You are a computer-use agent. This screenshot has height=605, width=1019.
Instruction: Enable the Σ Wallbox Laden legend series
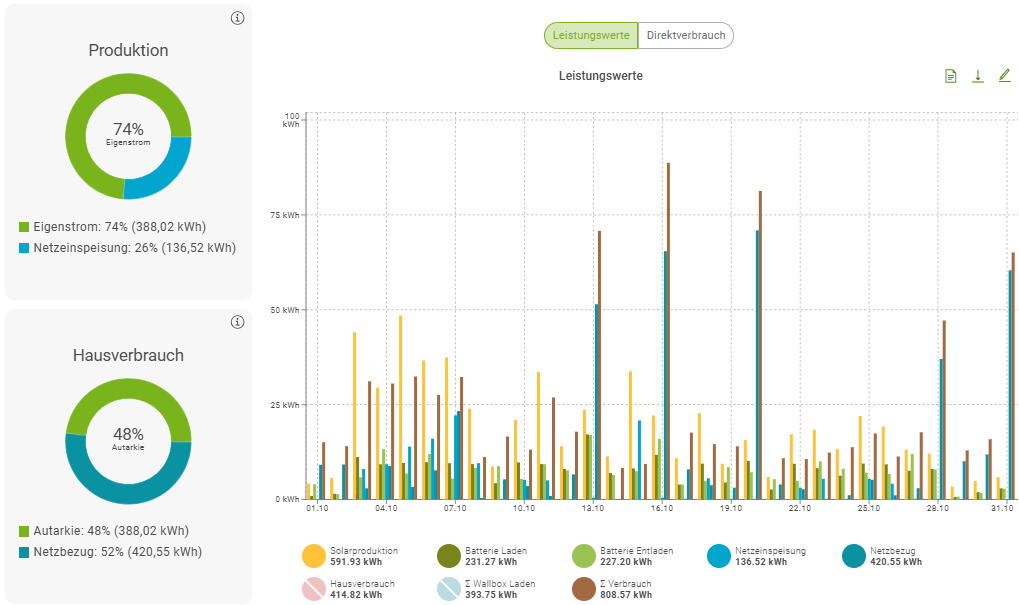[449, 589]
